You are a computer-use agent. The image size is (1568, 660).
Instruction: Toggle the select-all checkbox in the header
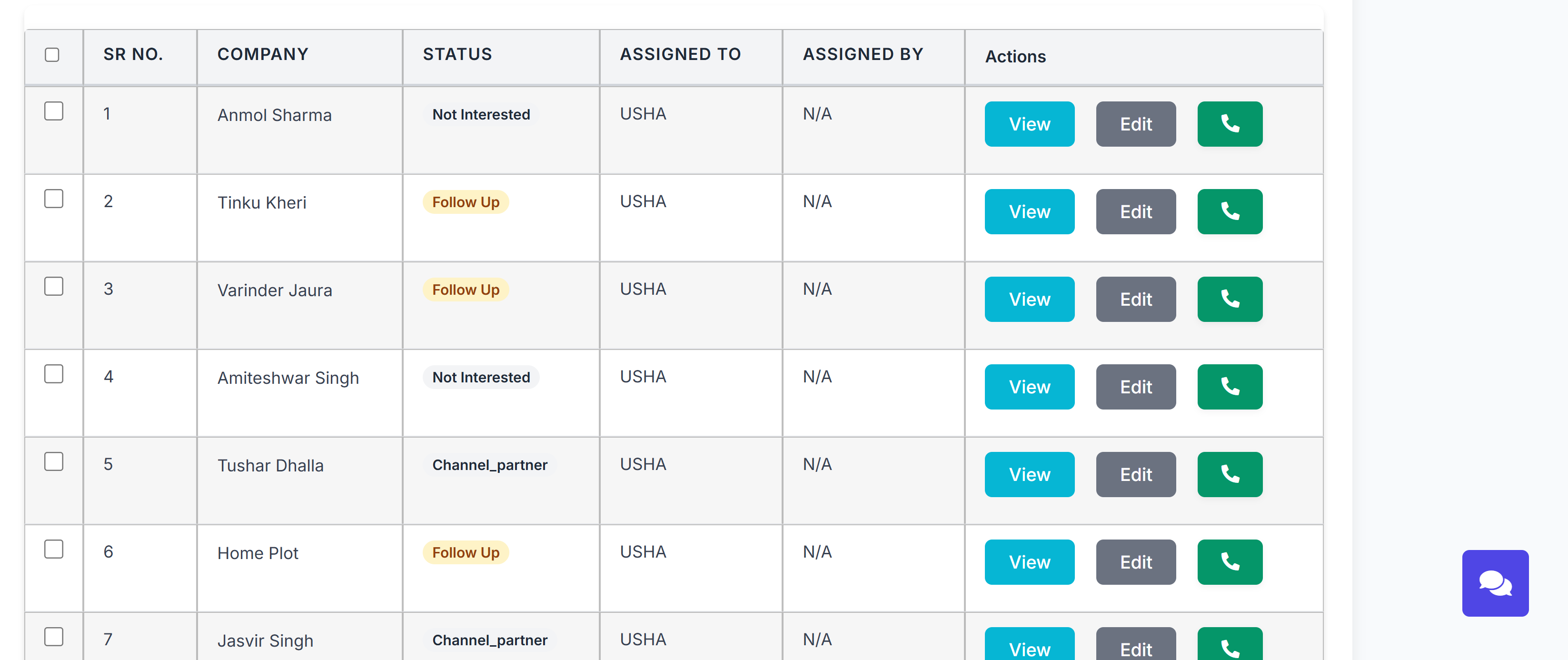(53, 54)
